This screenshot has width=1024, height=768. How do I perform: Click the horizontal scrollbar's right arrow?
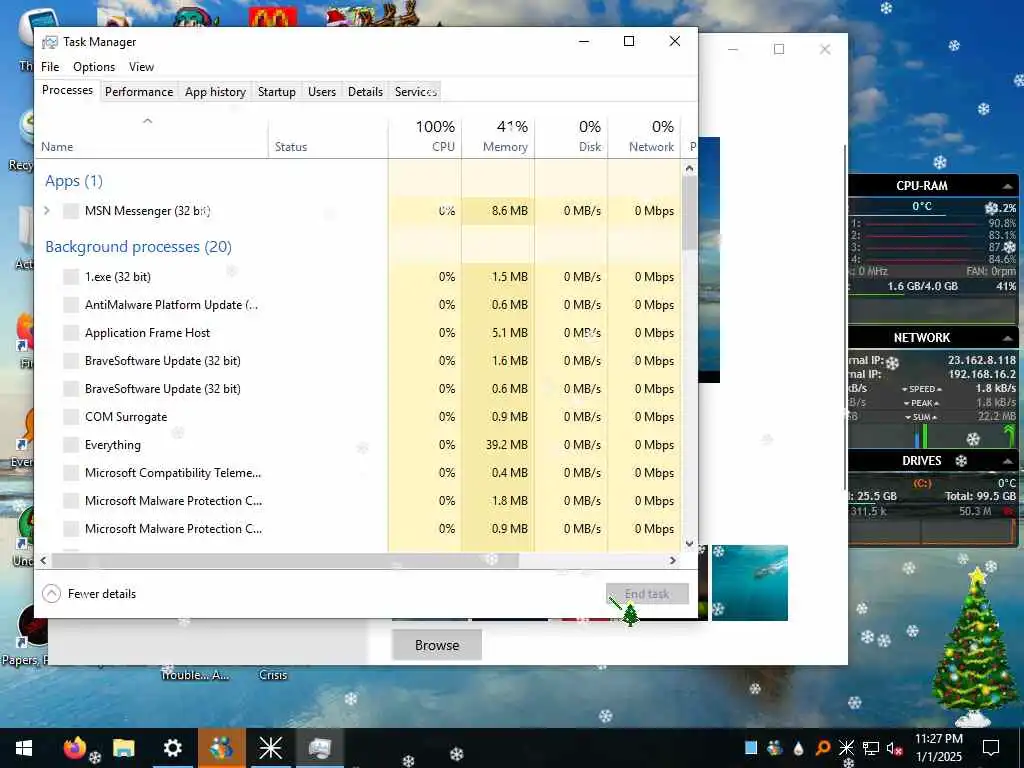click(x=673, y=560)
